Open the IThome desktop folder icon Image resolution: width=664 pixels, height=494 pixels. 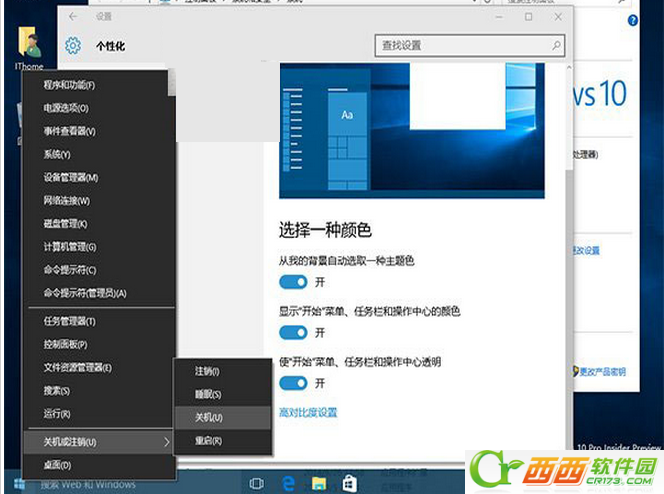(29, 48)
